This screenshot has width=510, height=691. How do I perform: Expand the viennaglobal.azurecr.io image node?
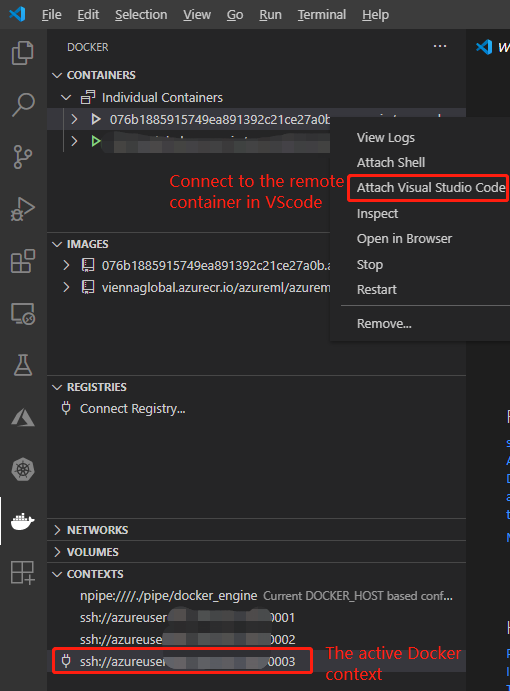[66, 287]
